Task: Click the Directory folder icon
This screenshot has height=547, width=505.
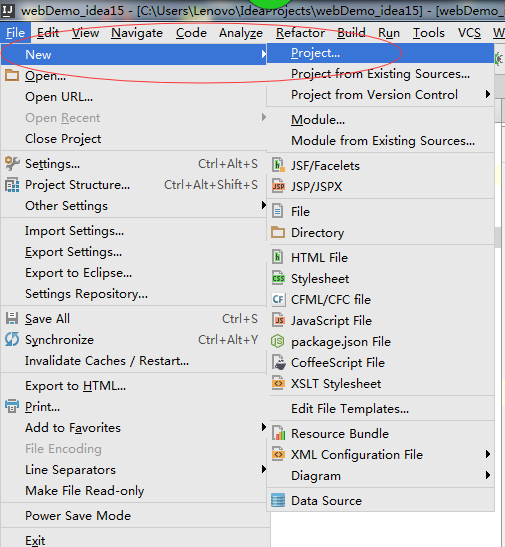Action: click(x=278, y=232)
